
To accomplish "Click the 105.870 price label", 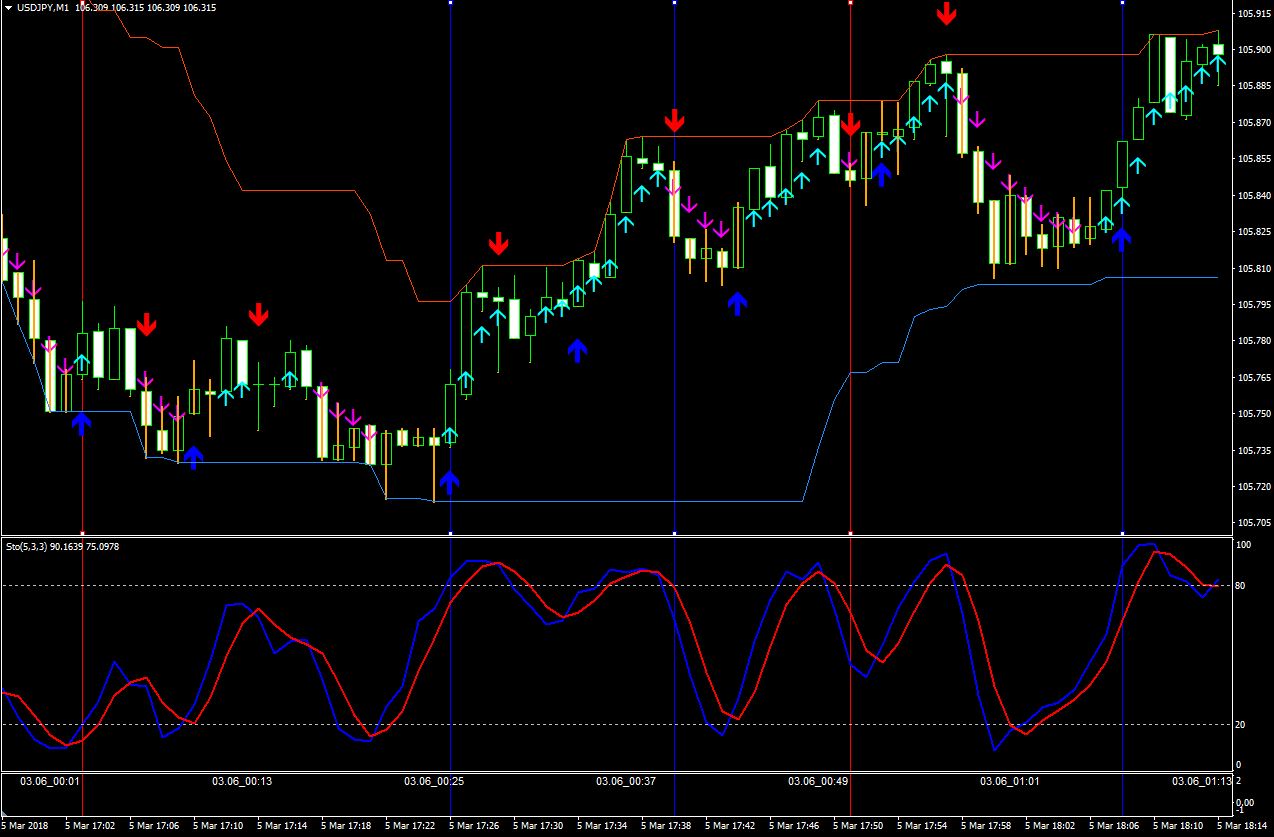I will 1254,123.
